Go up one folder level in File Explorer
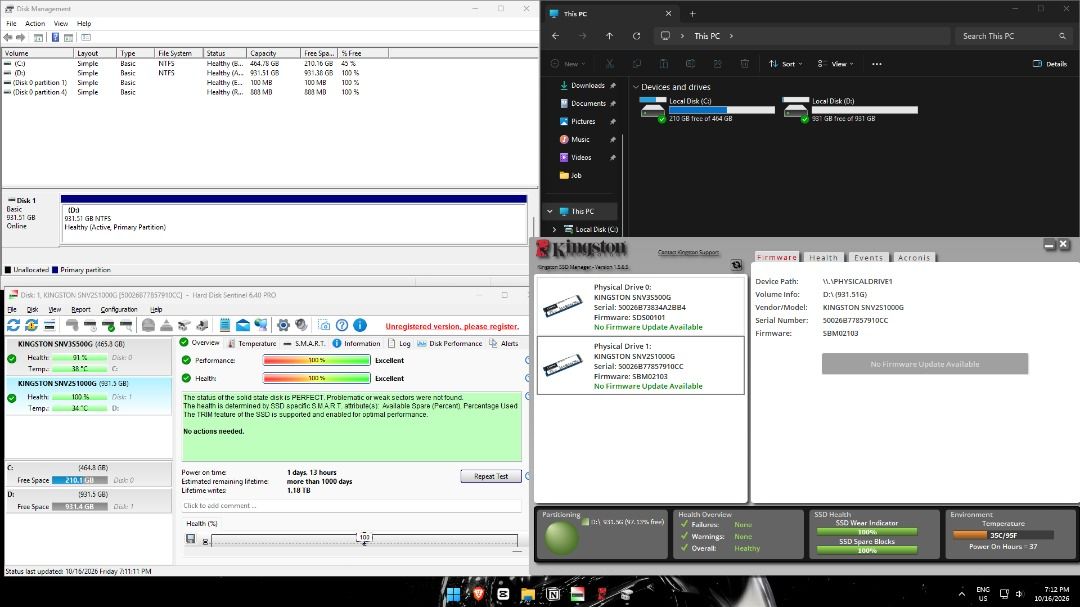Image resolution: width=1080 pixels, height=607 pixels. tap(610, 36)
